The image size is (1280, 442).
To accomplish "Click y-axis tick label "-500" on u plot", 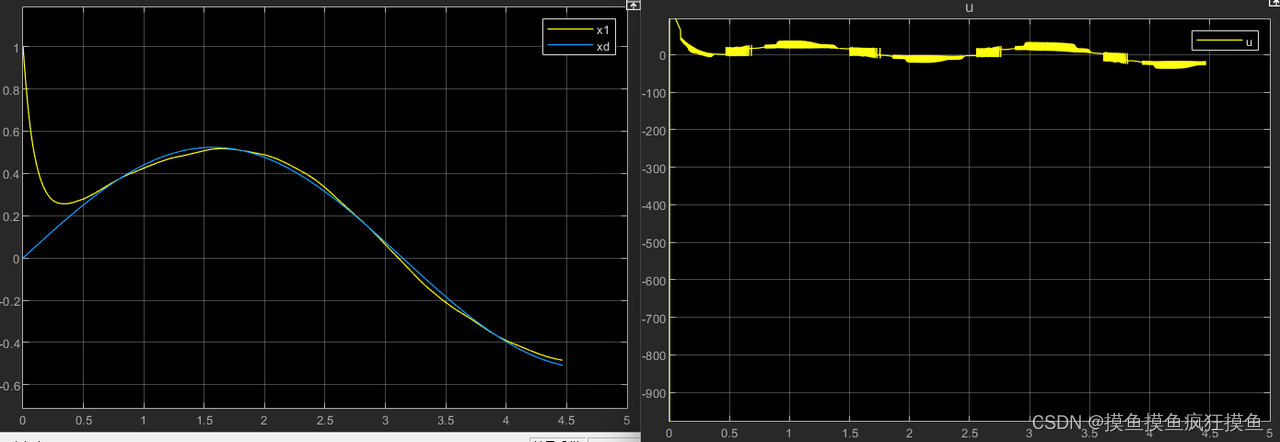I will pos(654,243).
